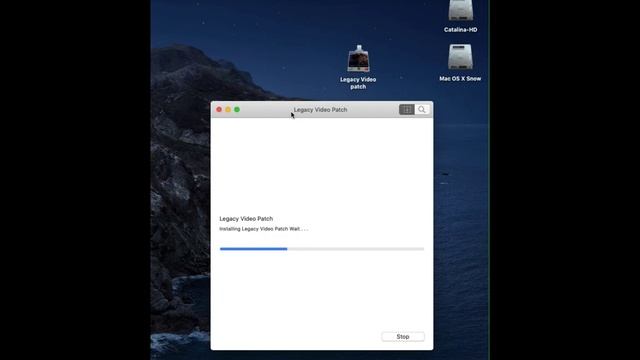Click the Catalina-HD drive label
This screenshot has height=360, width=640.
pyautogui.click(x=460, y=30)
